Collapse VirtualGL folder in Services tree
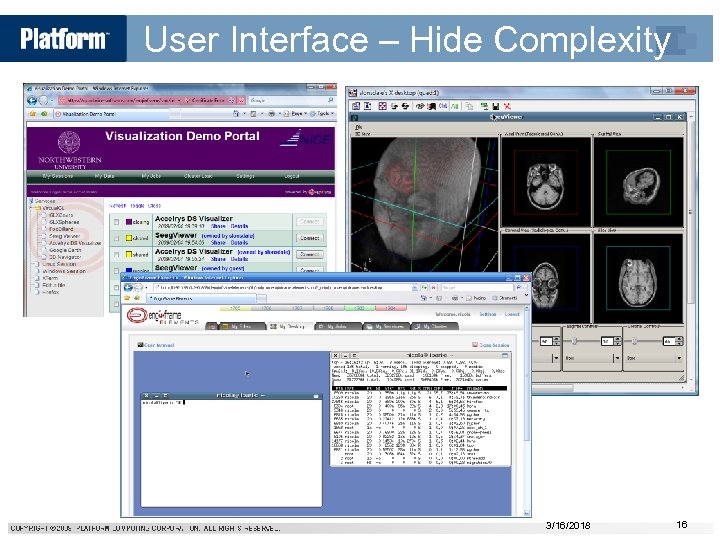Viewport: 720px width, 540px height. click(x=32, y=208)
